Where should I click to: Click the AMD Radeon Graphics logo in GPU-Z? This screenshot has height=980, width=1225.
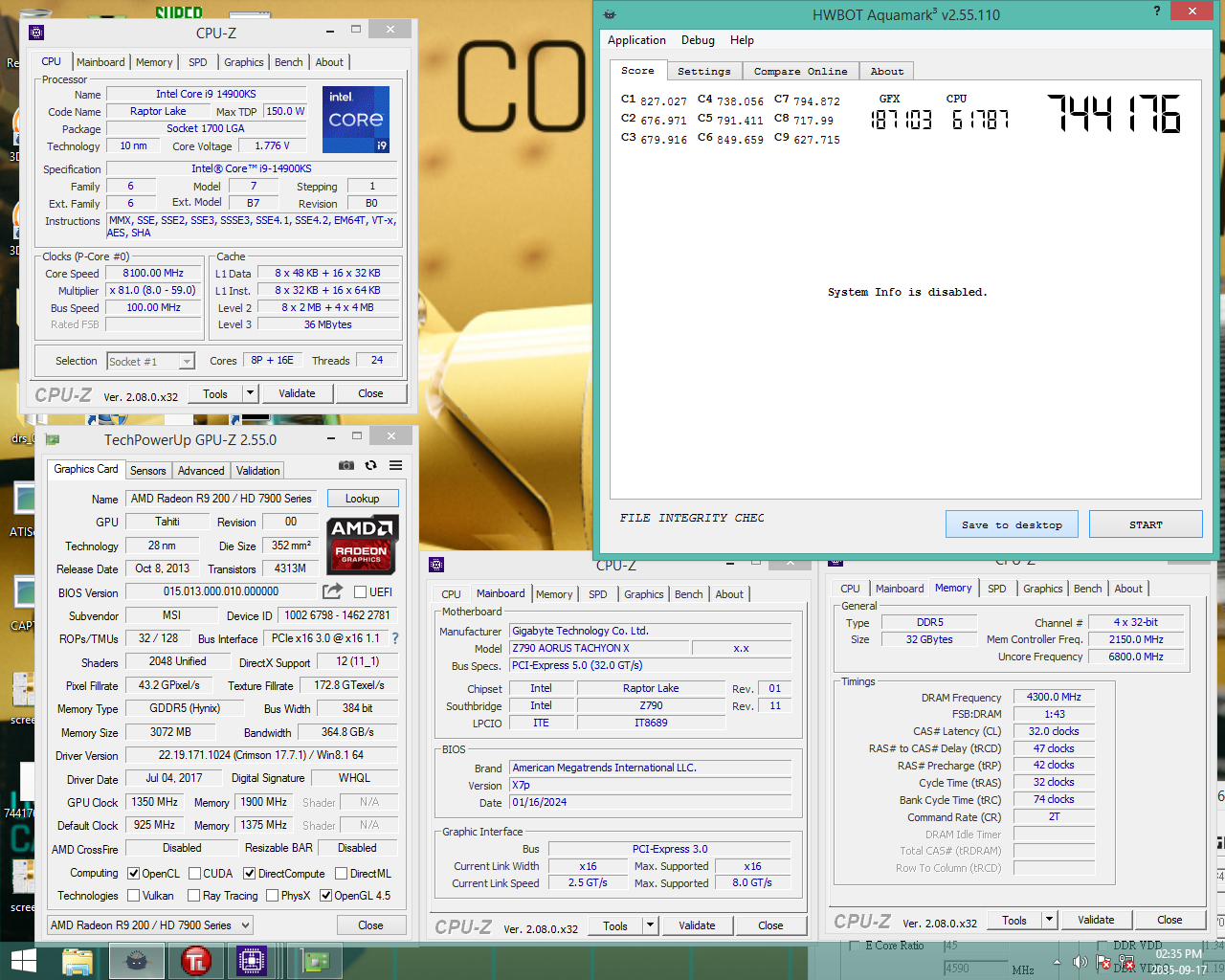point(363,545)
